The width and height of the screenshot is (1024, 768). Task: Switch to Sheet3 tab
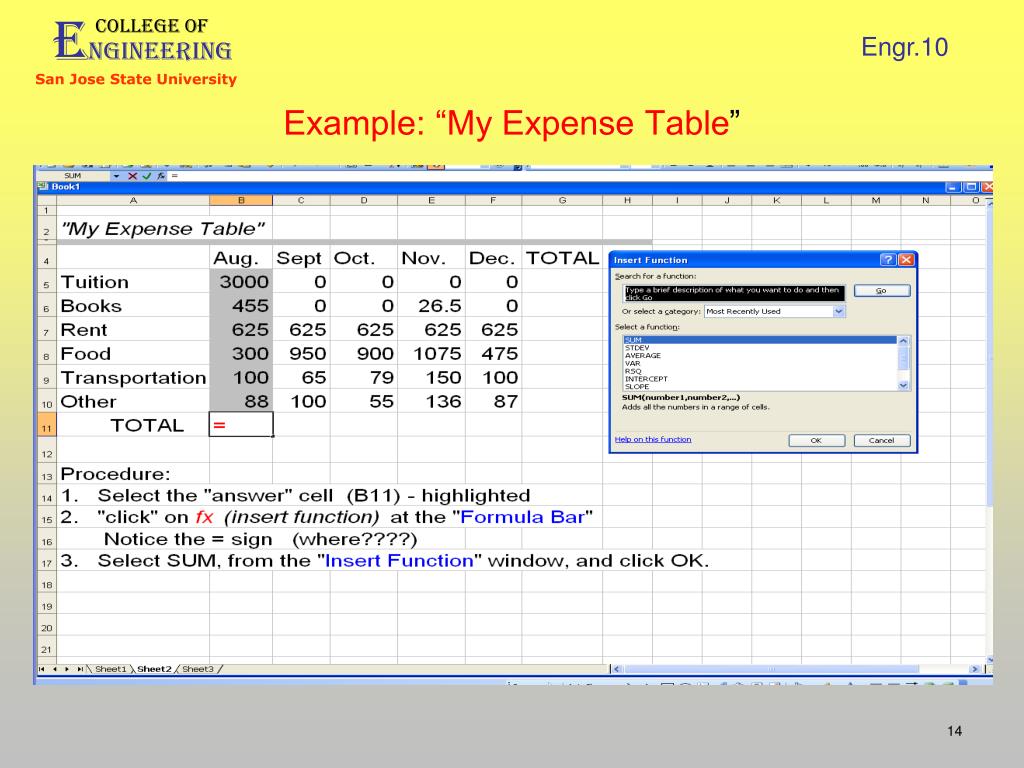(198, 669)
